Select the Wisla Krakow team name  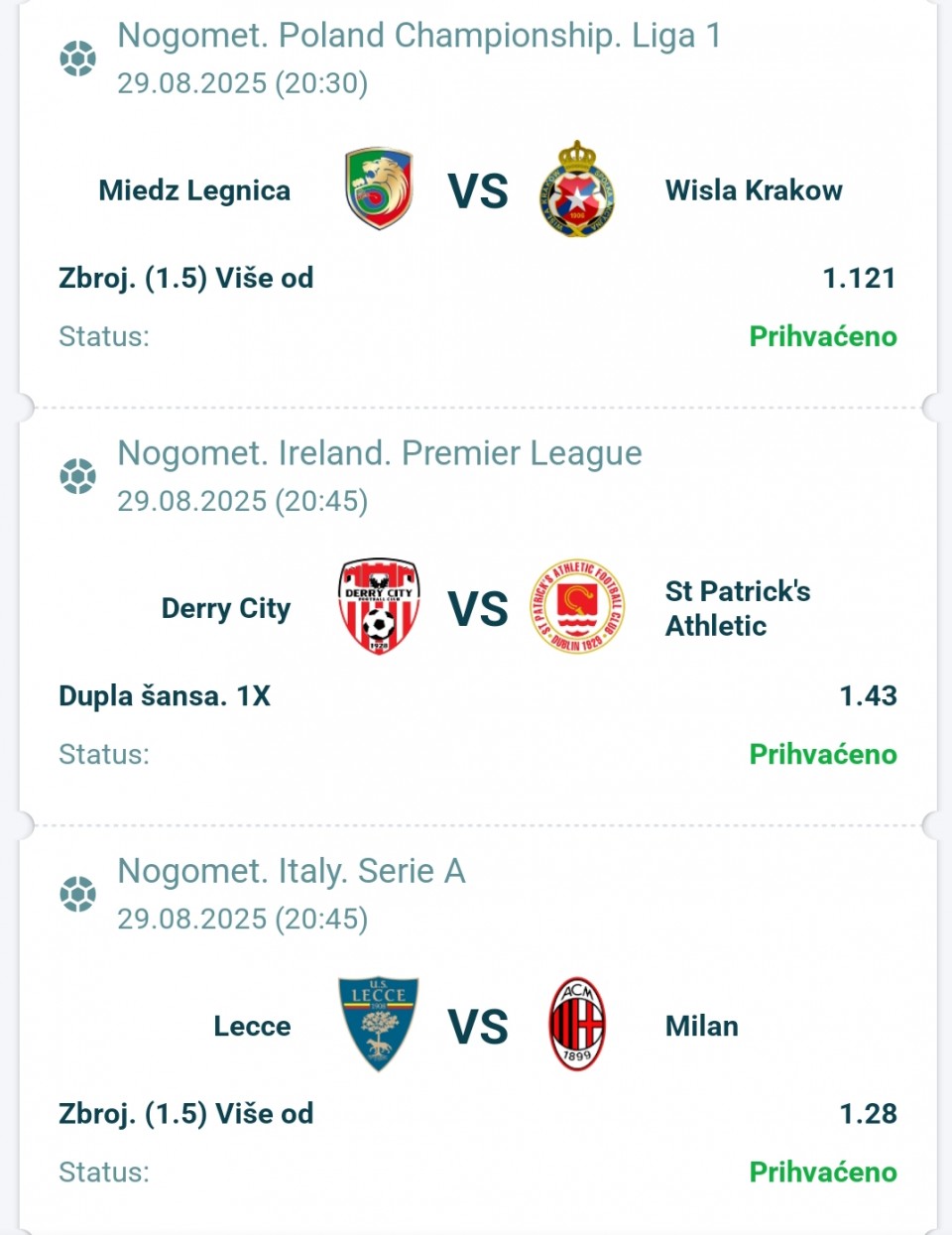(x=754, y=189)
